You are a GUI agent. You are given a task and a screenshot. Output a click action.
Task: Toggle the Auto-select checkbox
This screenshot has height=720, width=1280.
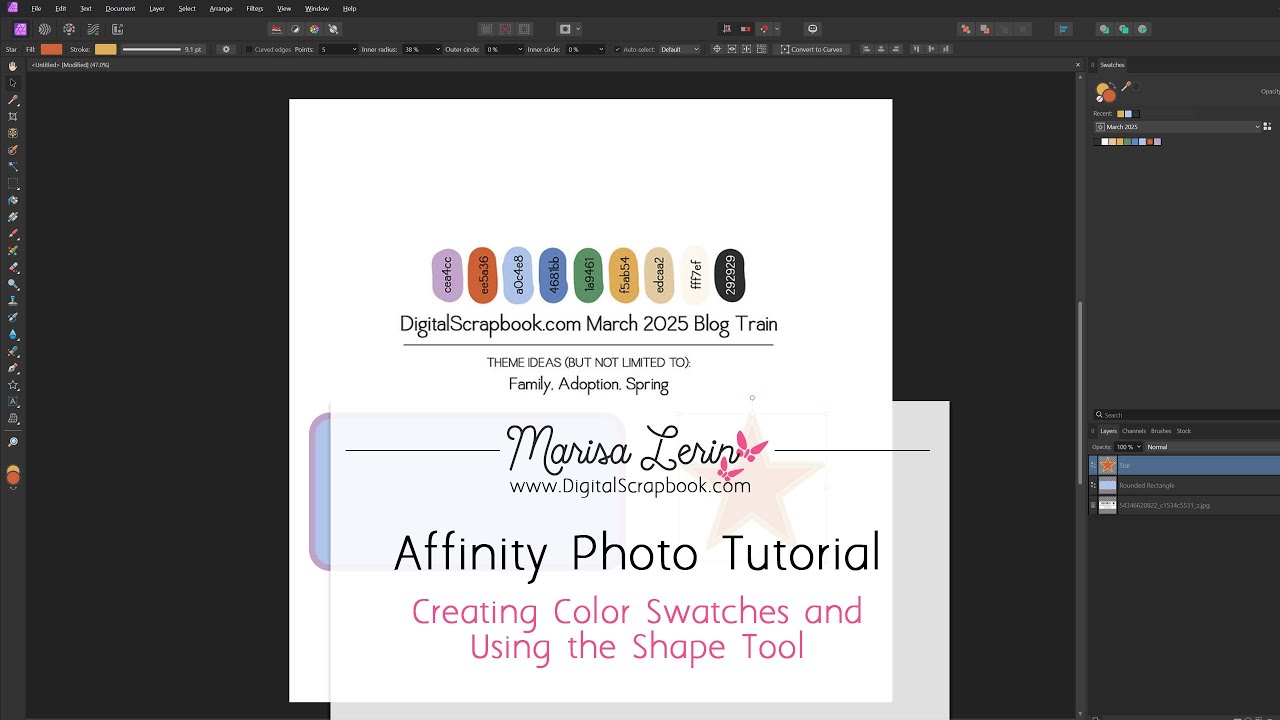click(617, 49)
